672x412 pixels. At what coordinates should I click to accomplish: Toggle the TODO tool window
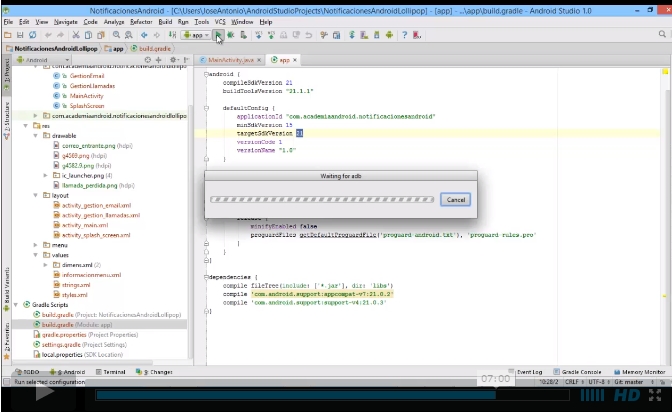[x=27, y=372]
